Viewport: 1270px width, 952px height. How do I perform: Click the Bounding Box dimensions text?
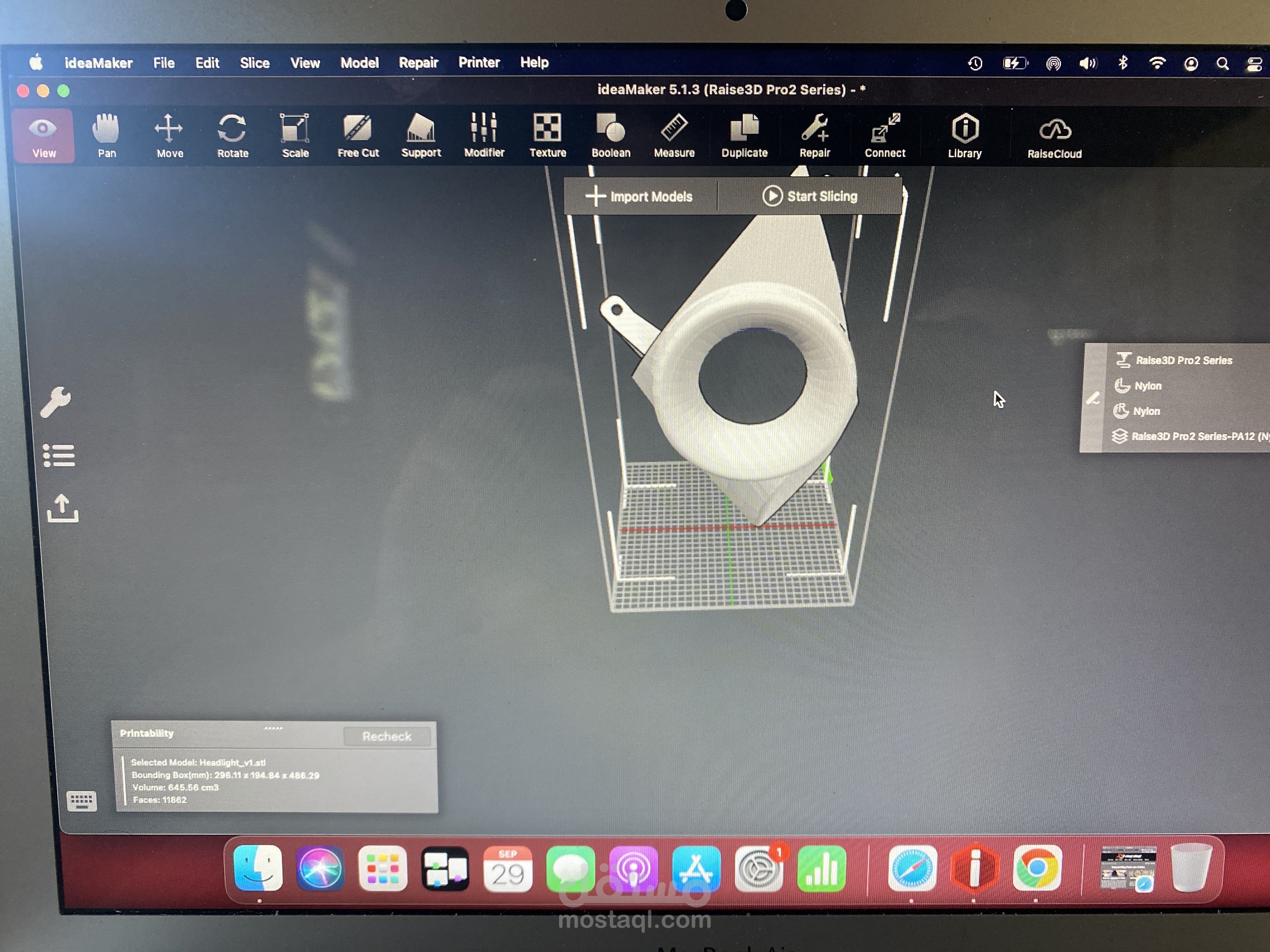tap(225, 775)
